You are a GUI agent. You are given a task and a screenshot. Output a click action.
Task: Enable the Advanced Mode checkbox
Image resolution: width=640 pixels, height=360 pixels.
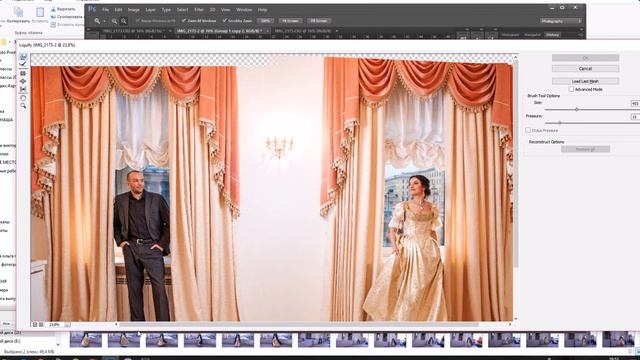coord(571,89)
